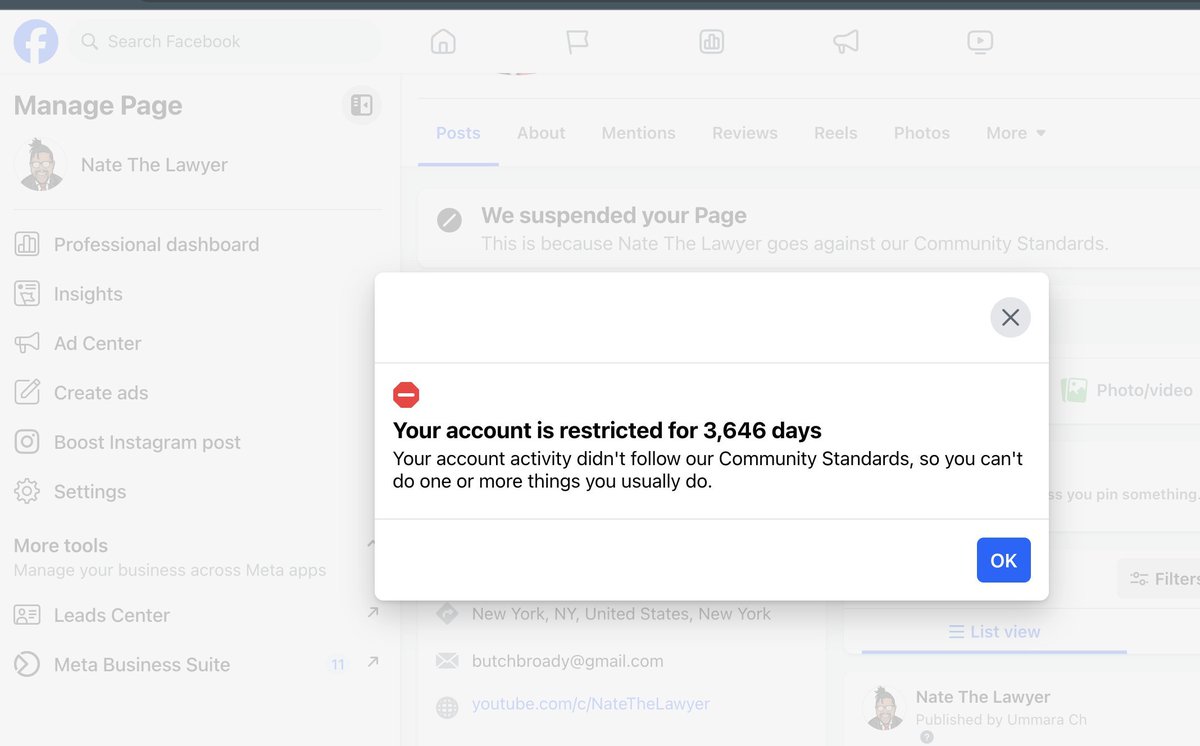Screen dimensions: 1200x746
Task: Click the butchbroady@gmail.com email
Action: pos(568,661)
